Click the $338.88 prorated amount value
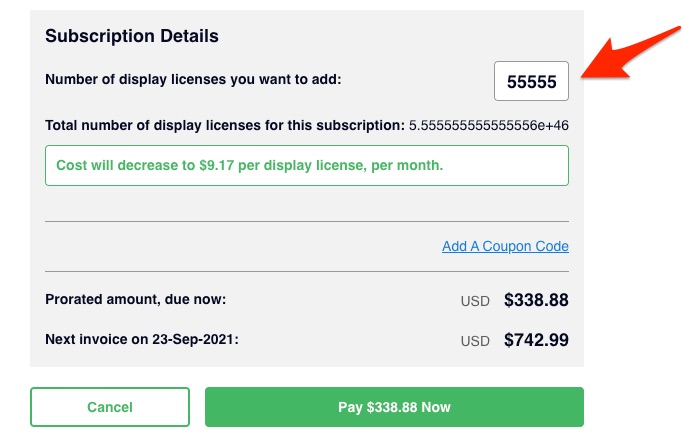Image resolution: width=682 pixels, height=442 pixels. tap(536, 299)
